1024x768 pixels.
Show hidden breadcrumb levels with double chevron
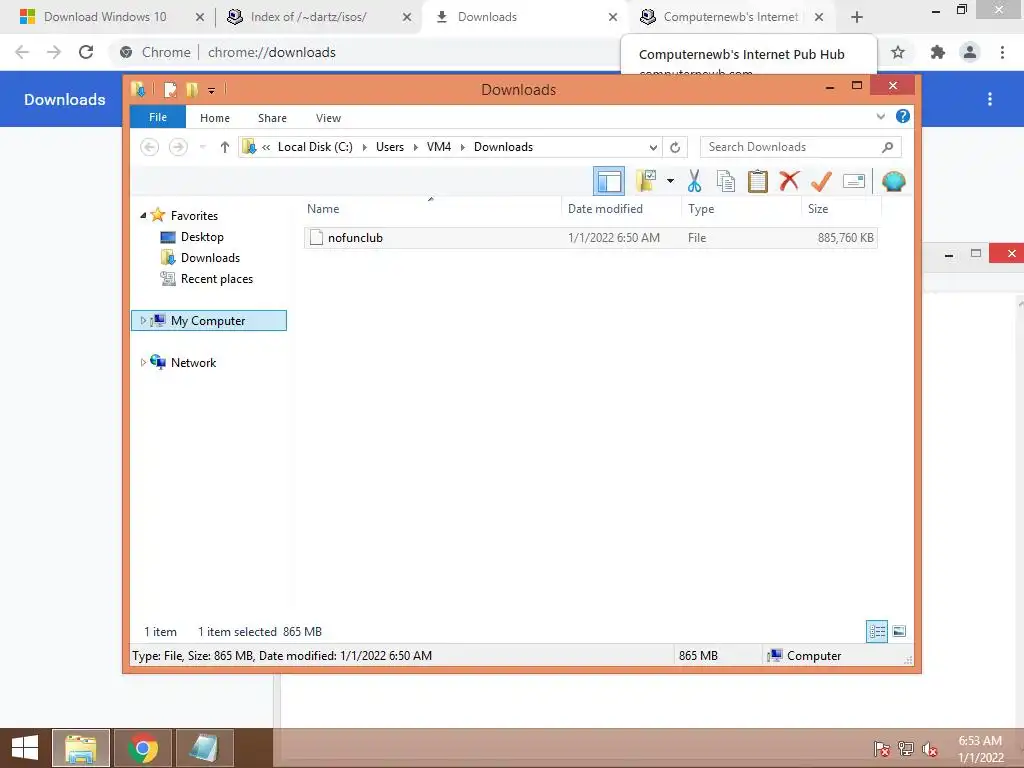(x=266, y=147)
